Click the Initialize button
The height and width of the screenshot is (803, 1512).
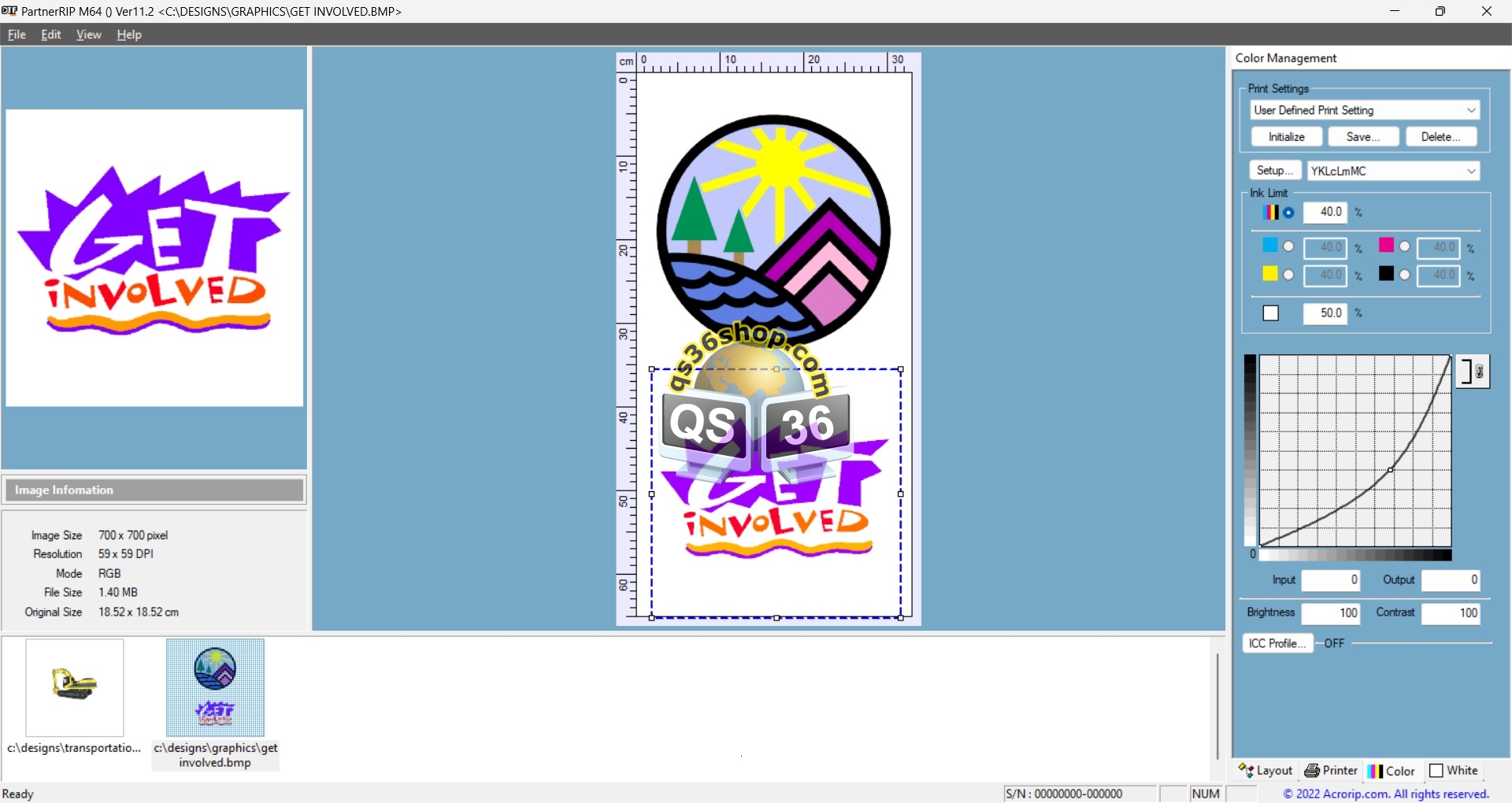[1286, 137]
